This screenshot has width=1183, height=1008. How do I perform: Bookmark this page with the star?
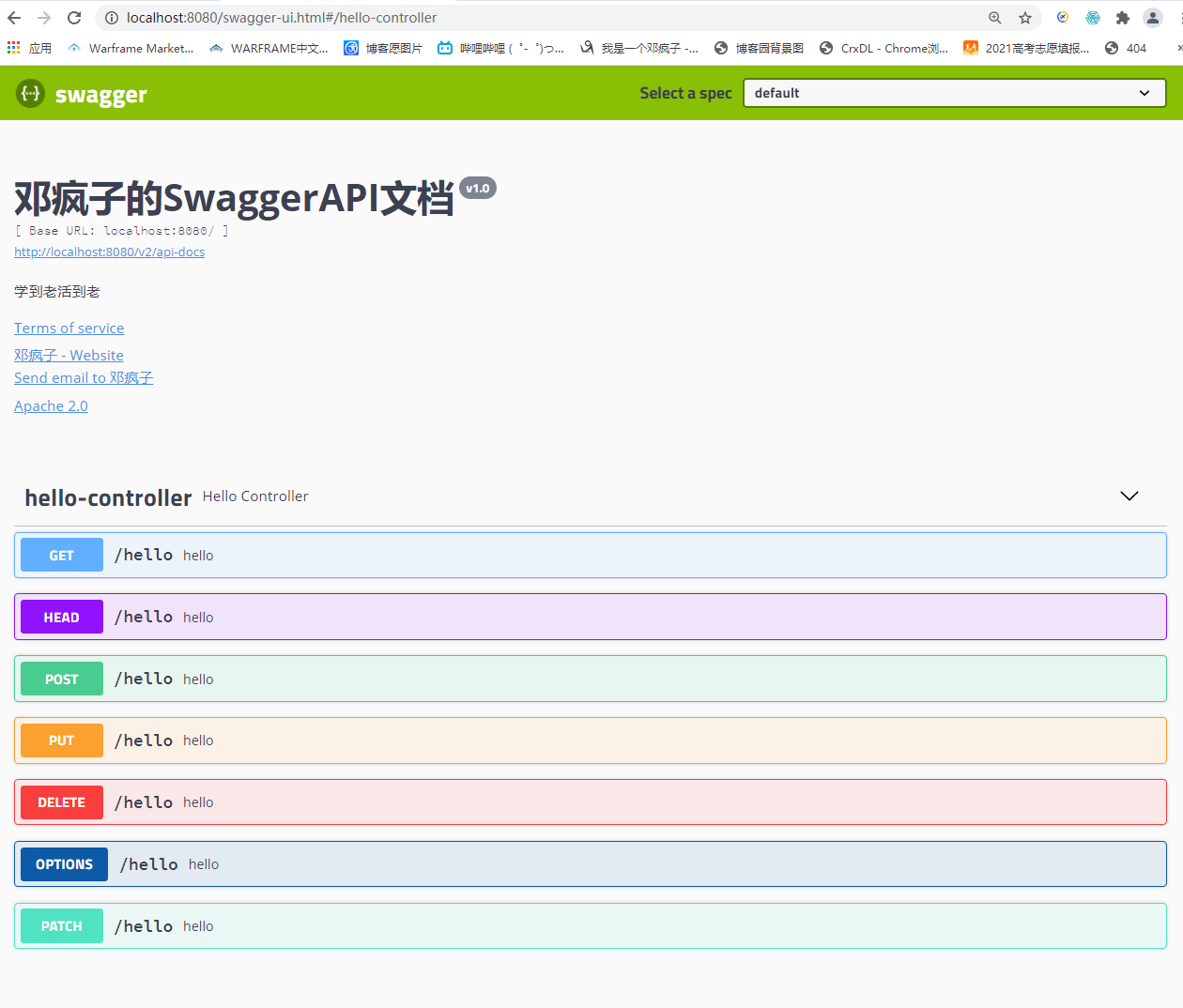1025,18
